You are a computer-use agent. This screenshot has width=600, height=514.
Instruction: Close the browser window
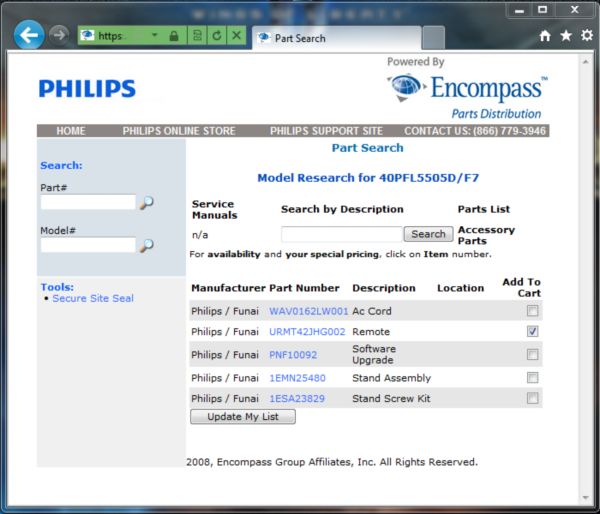point(574,10)
